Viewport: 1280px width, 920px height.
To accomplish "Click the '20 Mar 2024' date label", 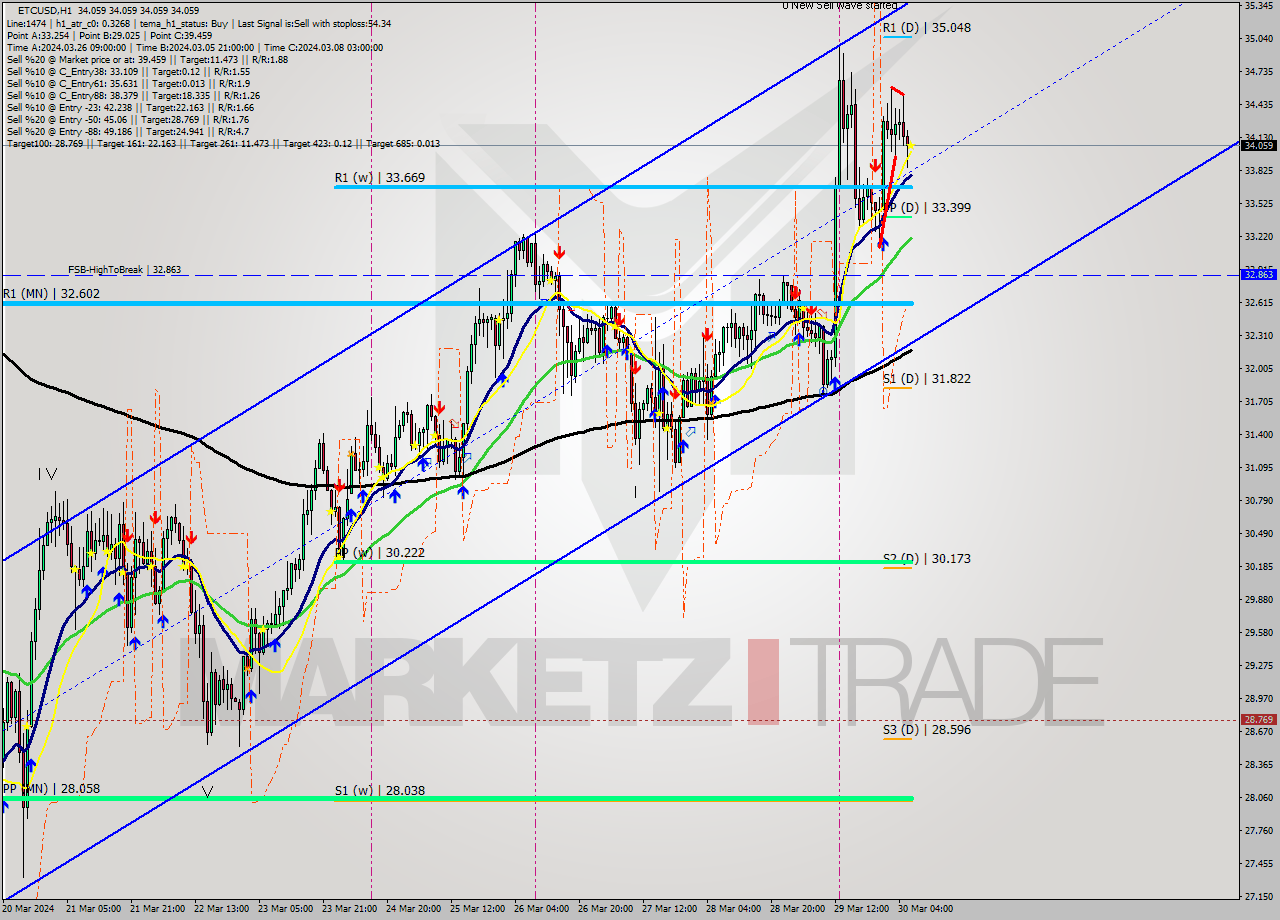I will point(30,909).
